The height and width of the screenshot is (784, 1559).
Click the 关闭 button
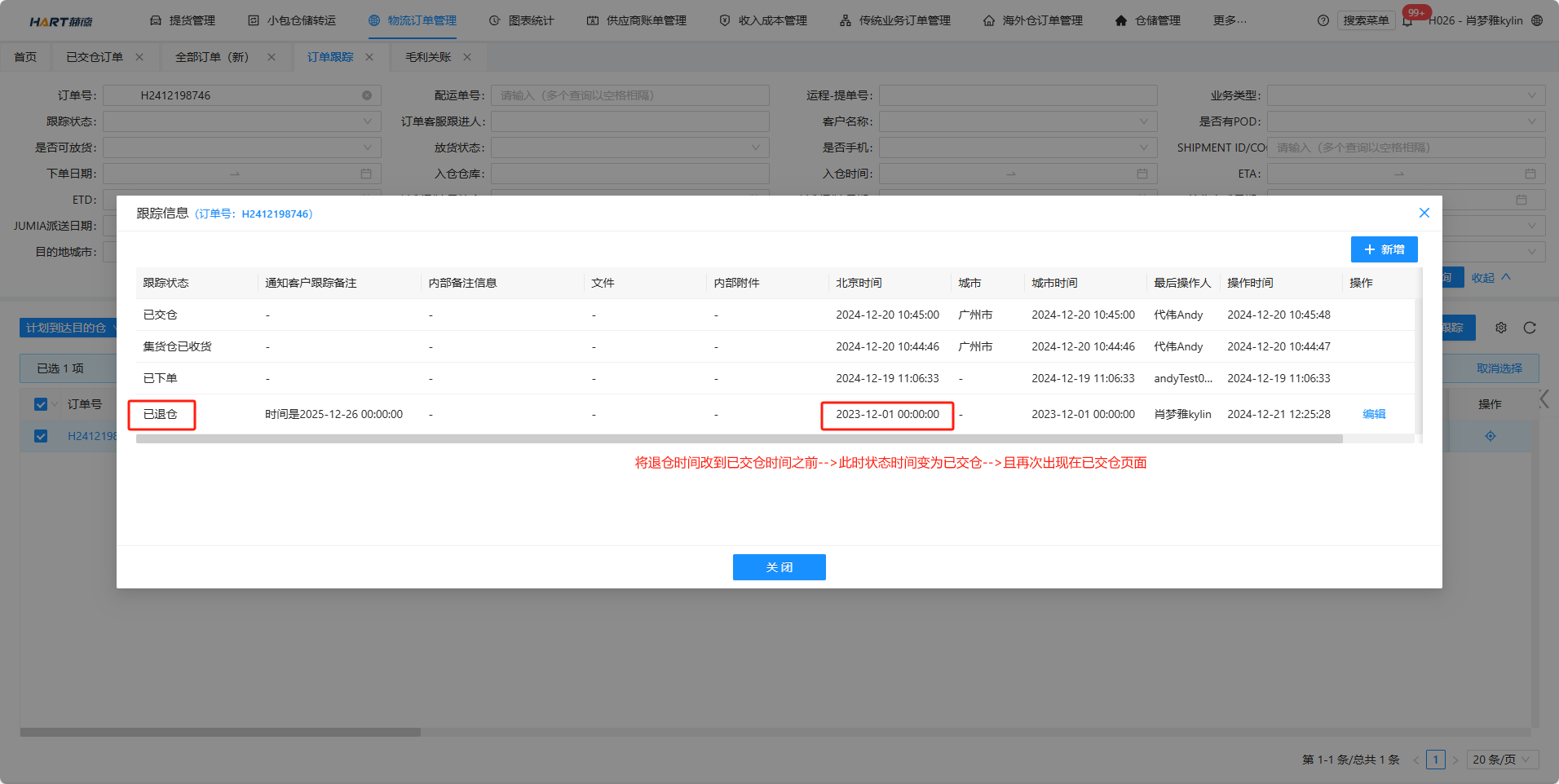tap(779, 567)
